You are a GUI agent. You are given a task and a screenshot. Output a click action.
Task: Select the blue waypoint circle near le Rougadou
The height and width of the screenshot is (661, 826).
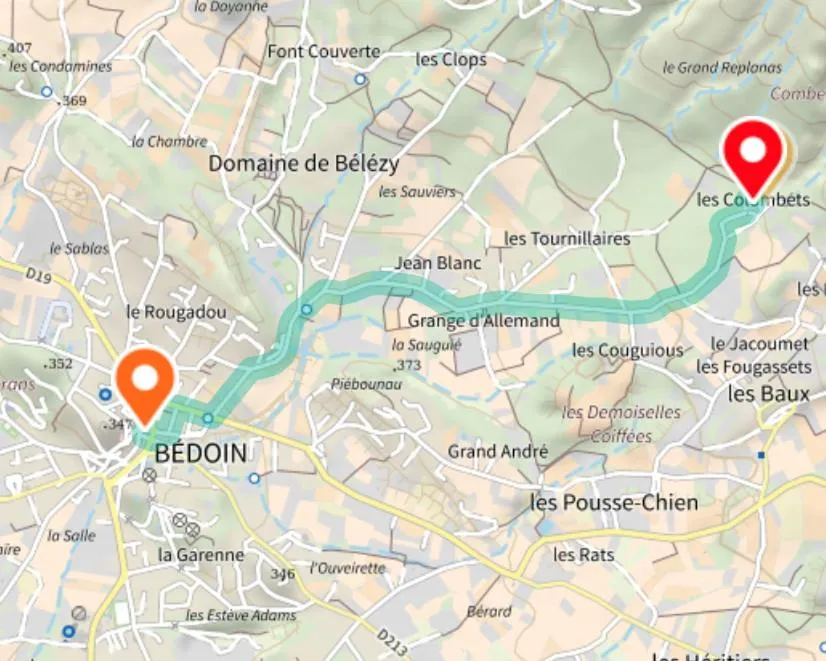click(307, 310)
